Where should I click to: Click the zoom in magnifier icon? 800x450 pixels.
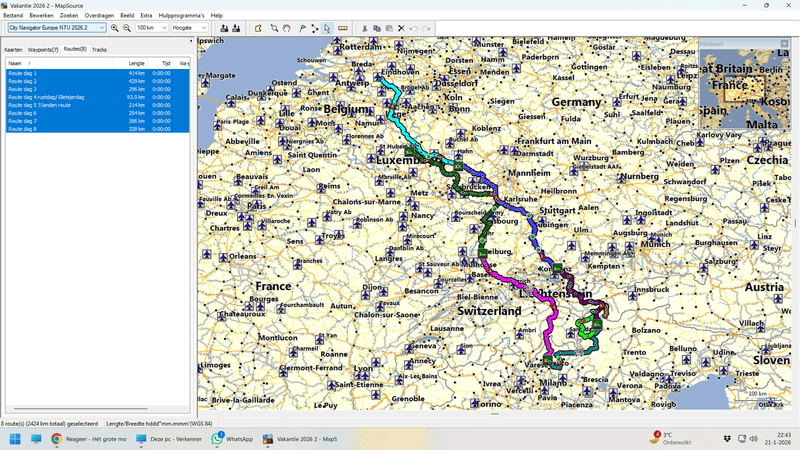[114, 28]
